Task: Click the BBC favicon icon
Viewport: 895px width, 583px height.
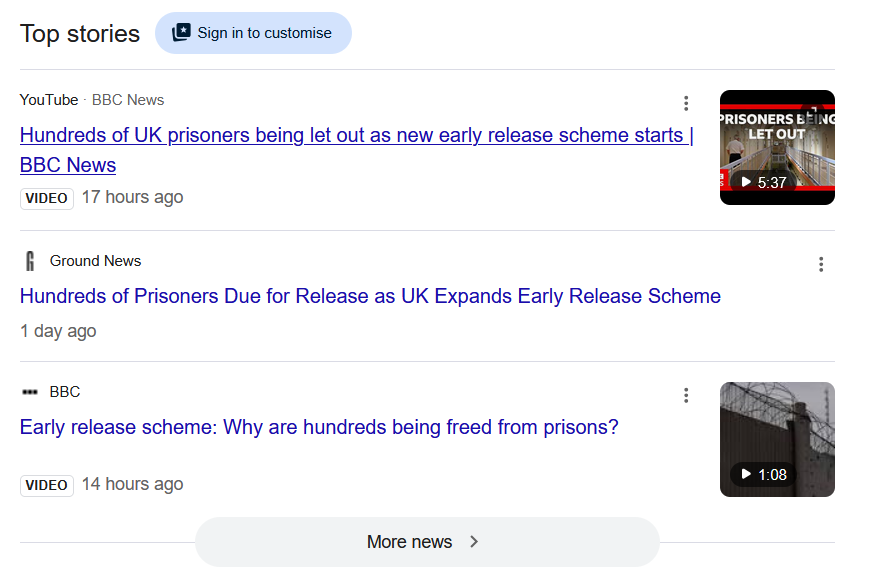Action: click(30, 392)
